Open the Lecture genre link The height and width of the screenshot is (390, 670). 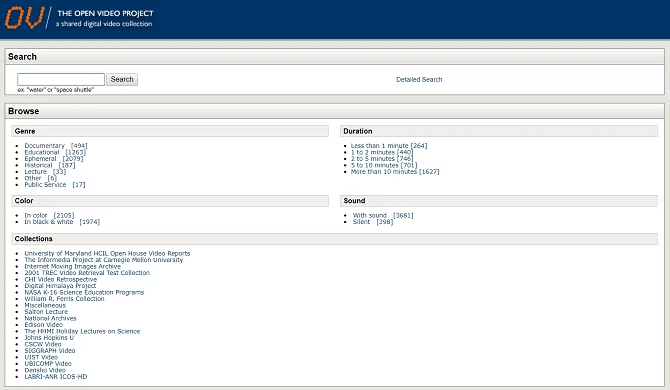pos(35,171)
